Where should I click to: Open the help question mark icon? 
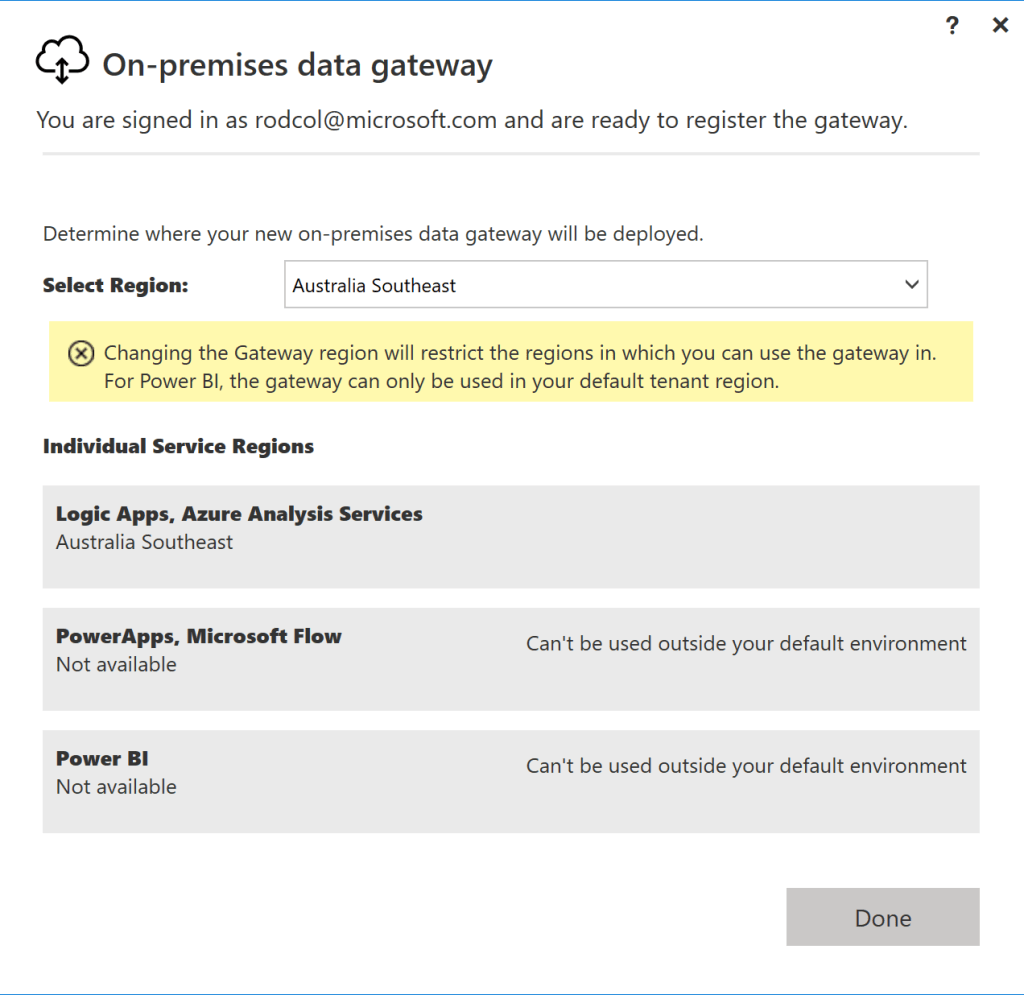coord(951,25)
